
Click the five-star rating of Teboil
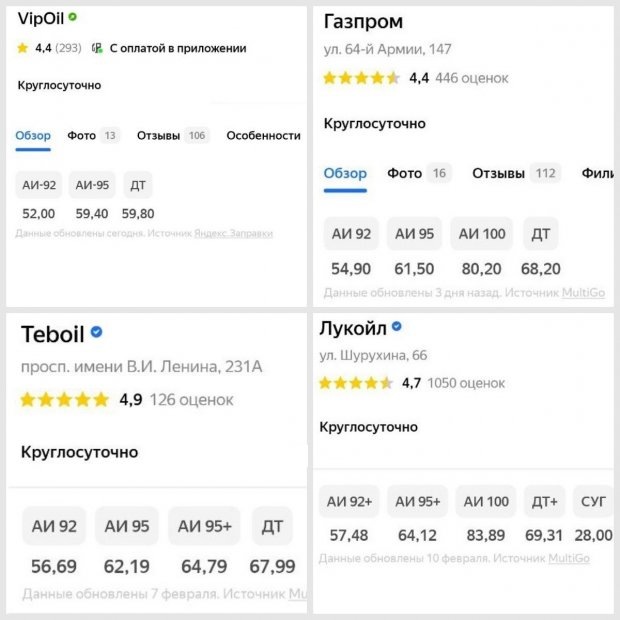click(64, 399)
